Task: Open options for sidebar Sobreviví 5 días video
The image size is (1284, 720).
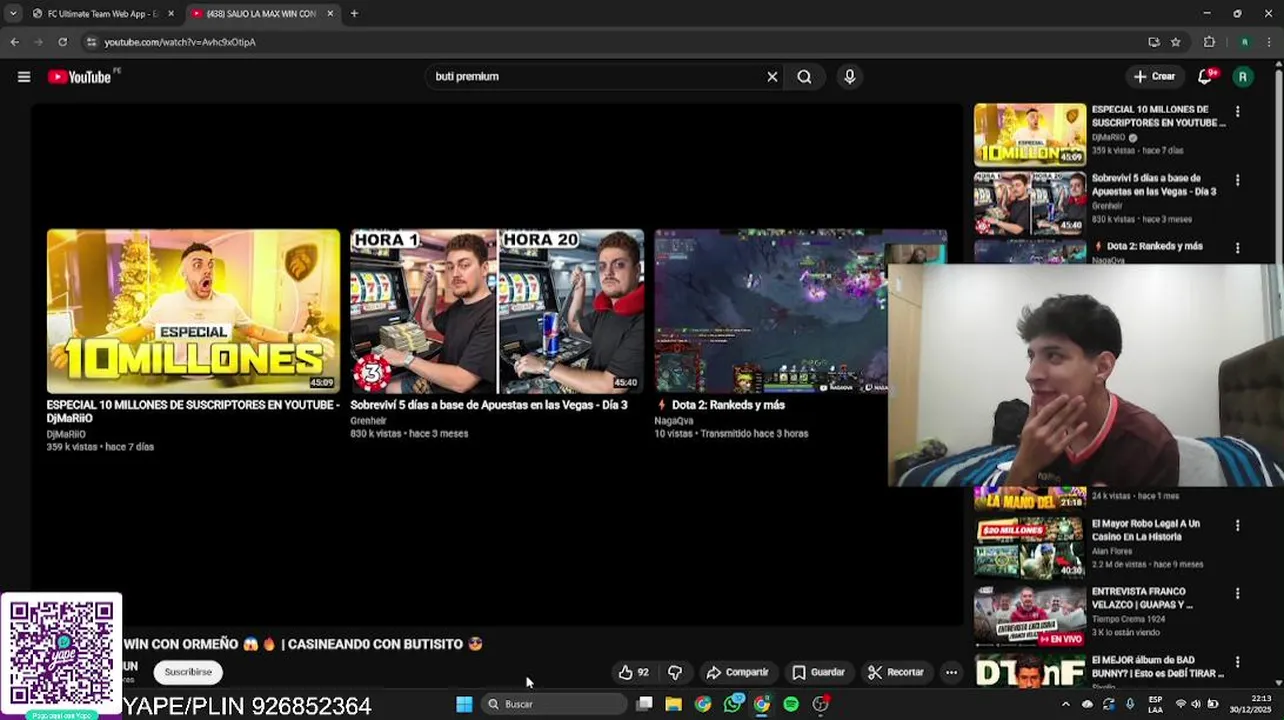Action: pyautogui.click(x=1237, y=181)
